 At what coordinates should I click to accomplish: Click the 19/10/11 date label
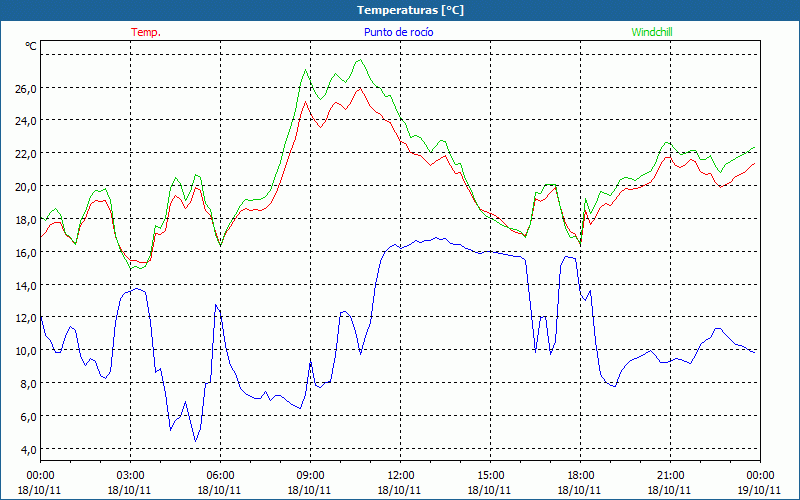tap(760, 490)
